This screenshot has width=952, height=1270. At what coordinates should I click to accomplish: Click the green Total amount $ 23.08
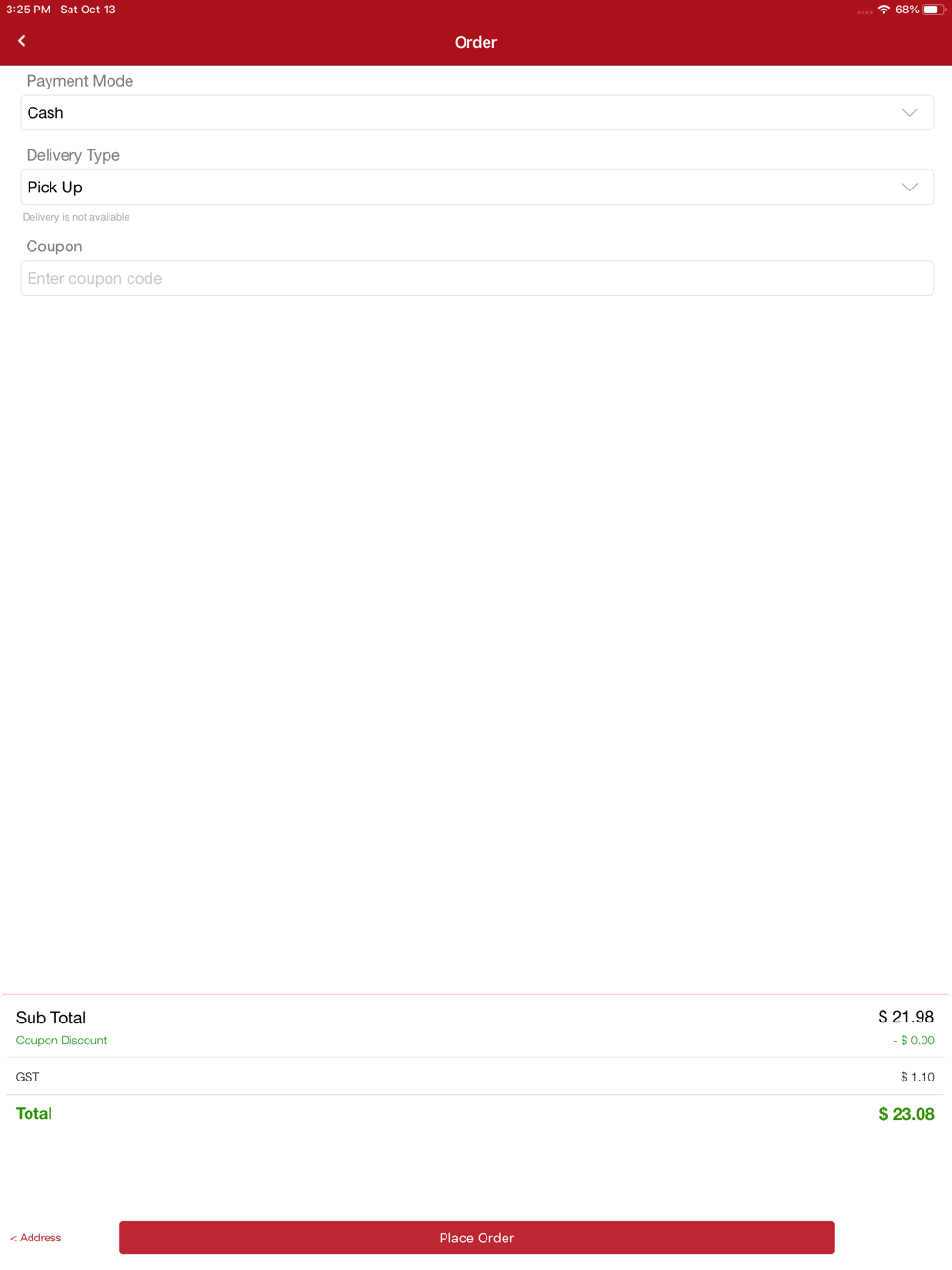905,1114
